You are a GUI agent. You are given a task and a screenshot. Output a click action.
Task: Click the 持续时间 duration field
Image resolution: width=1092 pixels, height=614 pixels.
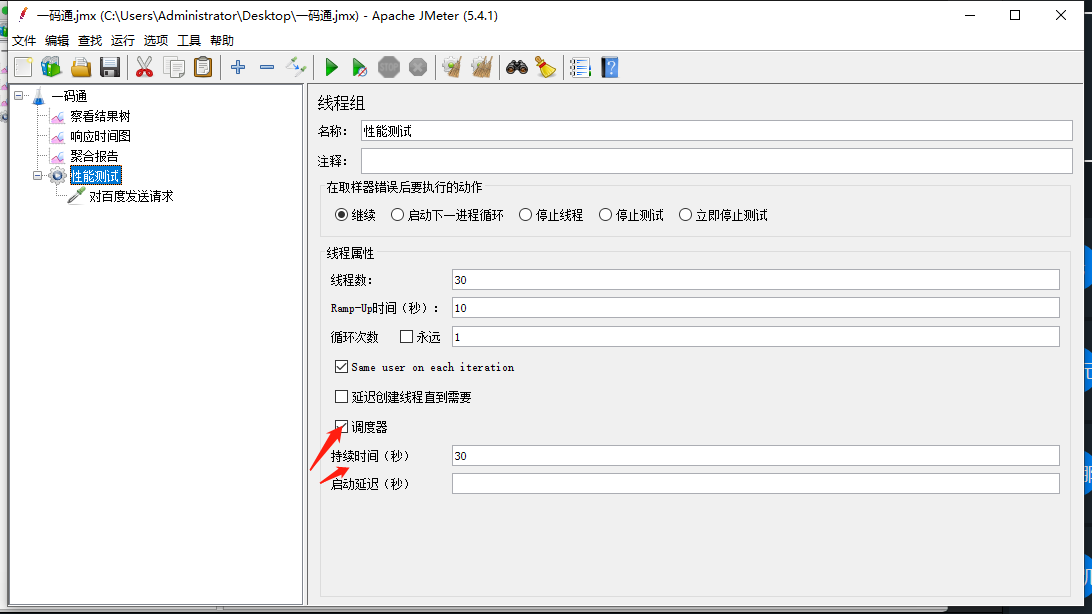click(756, 456)
